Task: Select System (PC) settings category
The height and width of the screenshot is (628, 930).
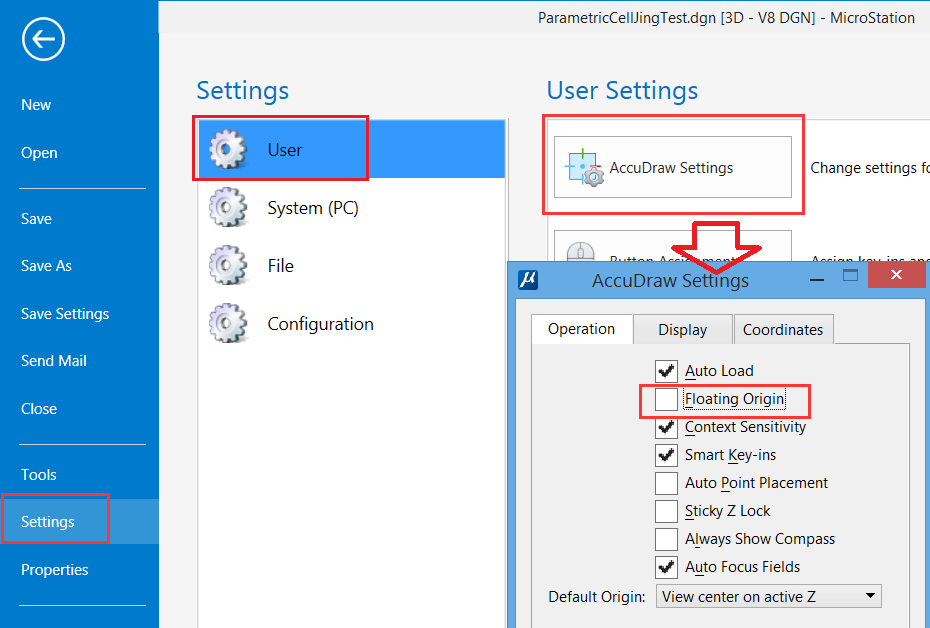Action: 352,208
